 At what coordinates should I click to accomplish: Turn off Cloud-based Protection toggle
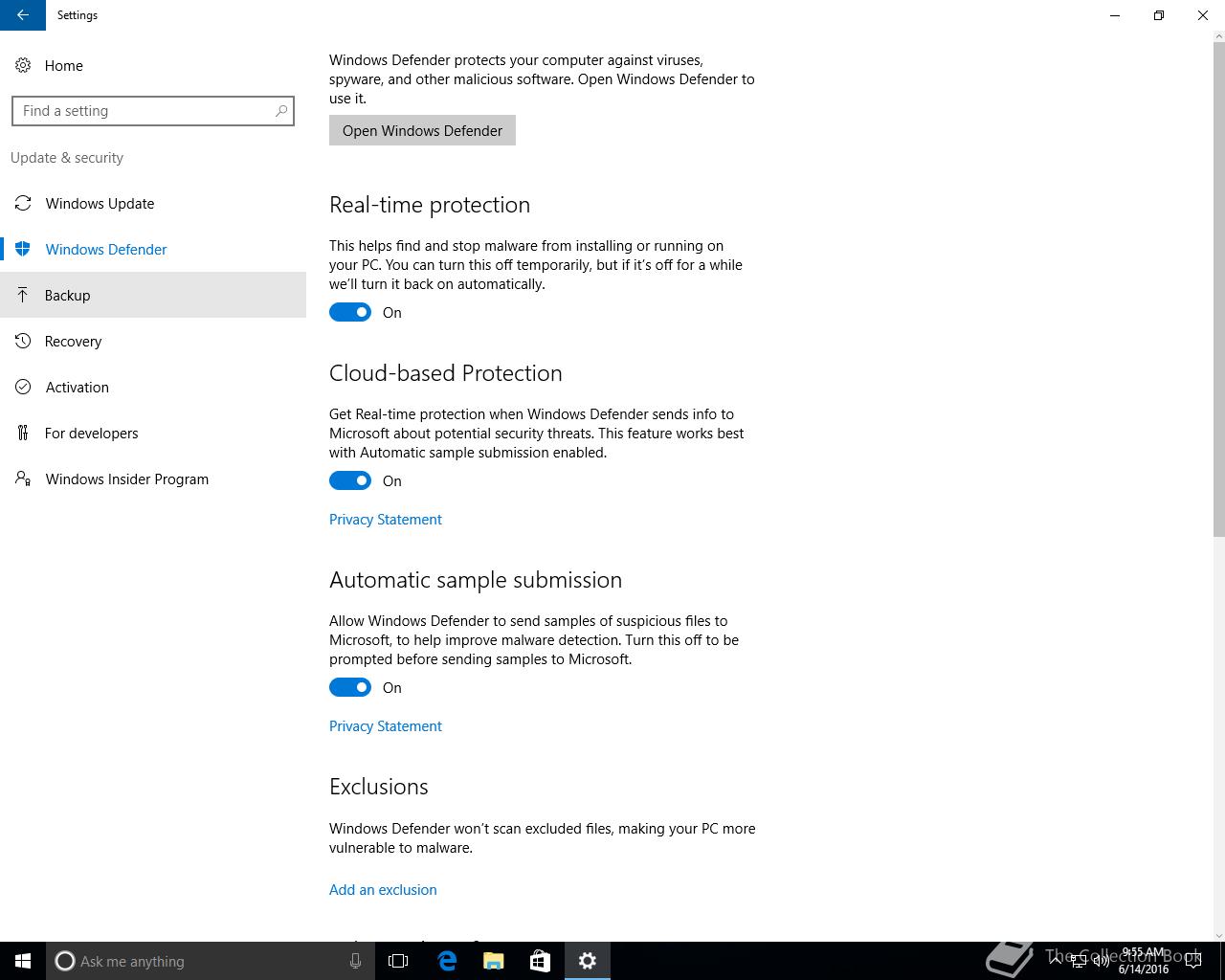pyautogui.click(x=350, y=480)
